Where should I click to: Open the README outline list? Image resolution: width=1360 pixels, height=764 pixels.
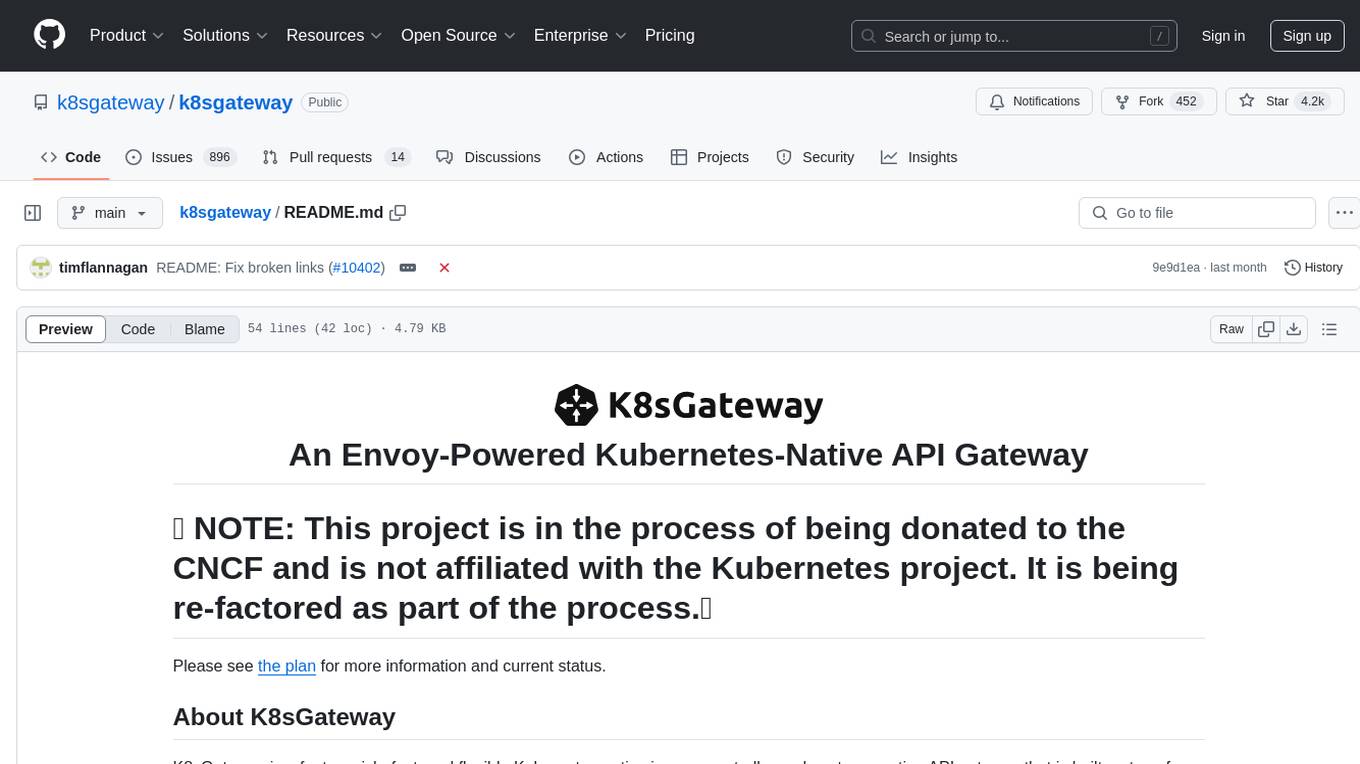1329,329
